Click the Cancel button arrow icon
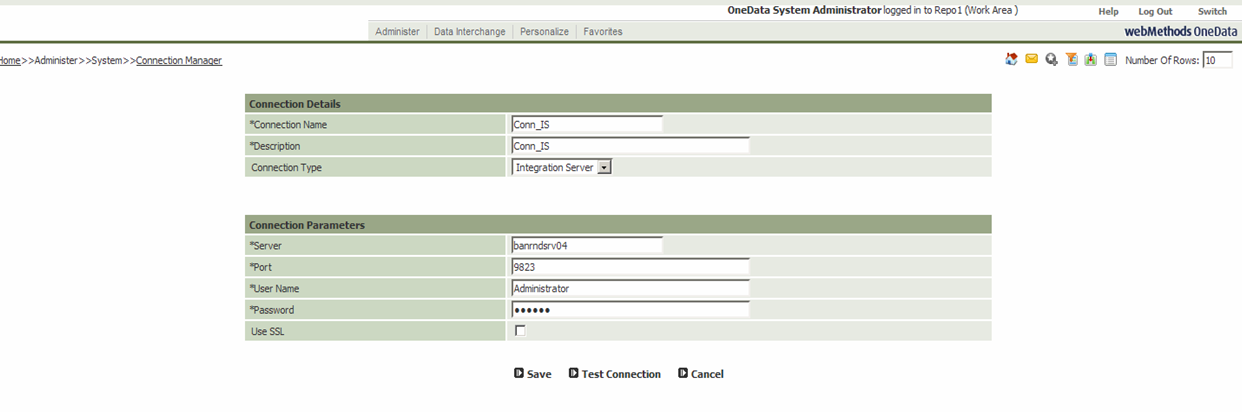 683,373
